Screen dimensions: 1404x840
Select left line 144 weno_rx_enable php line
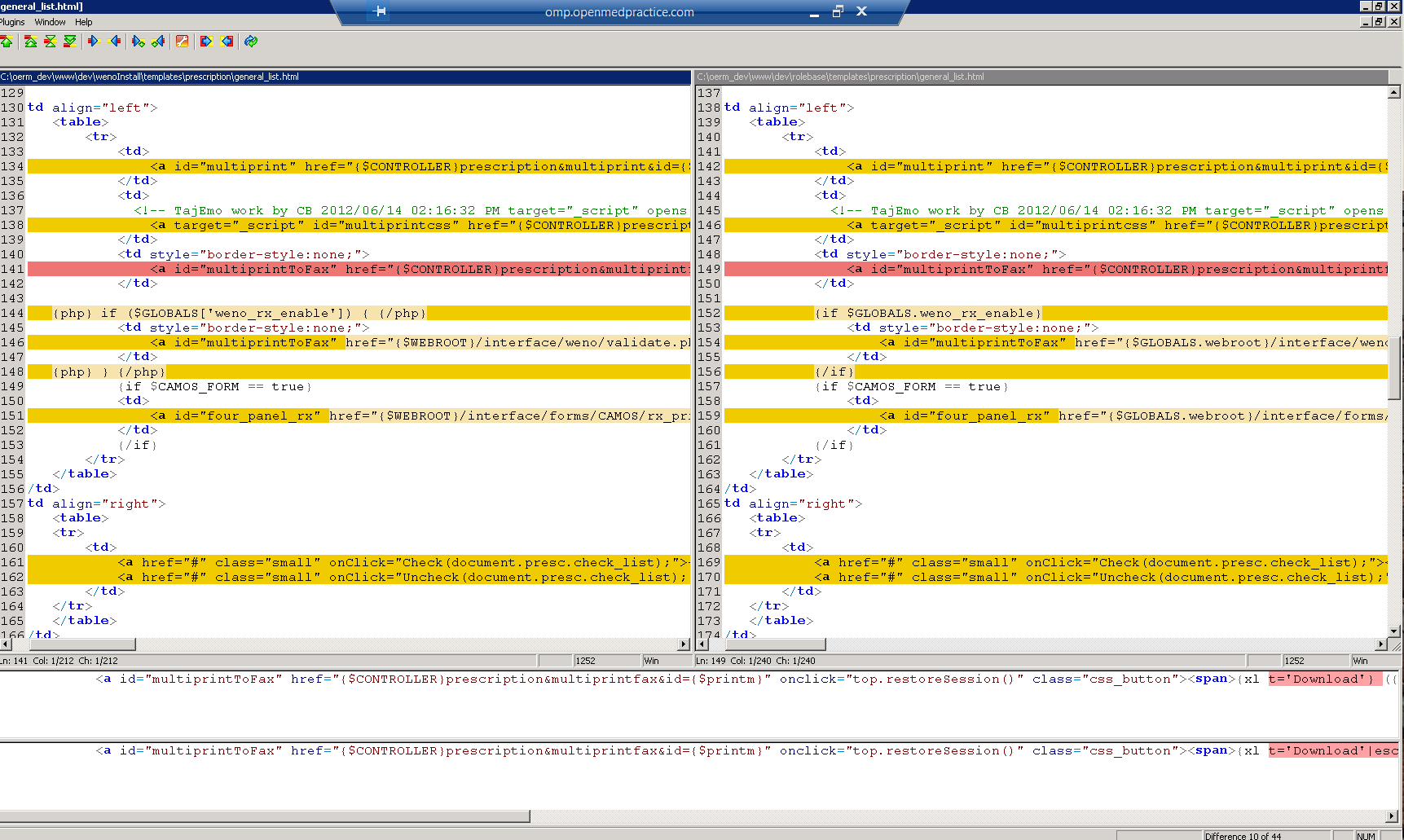(359, 313)
